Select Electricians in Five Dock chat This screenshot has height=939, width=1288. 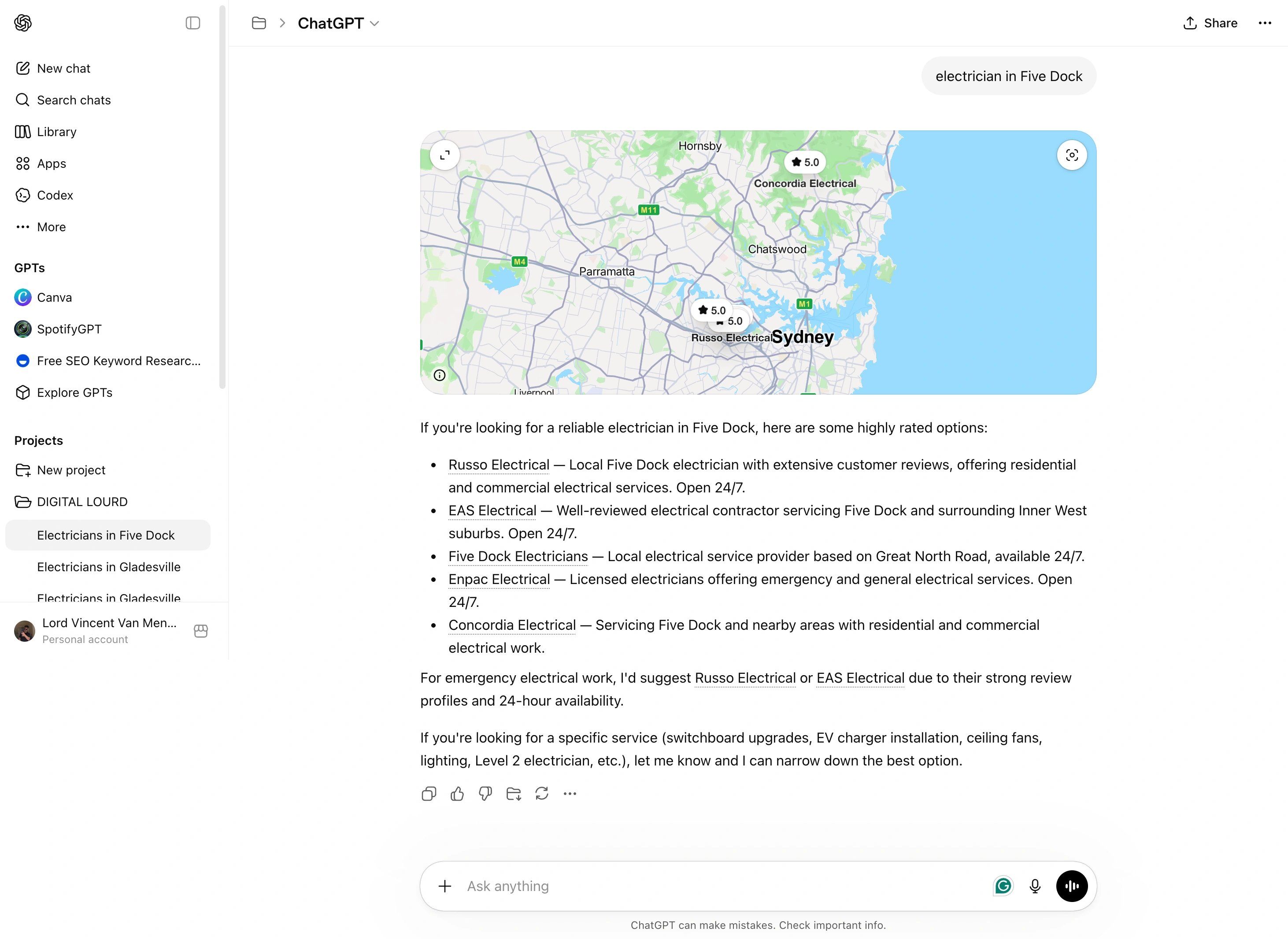tap(108, 536)
